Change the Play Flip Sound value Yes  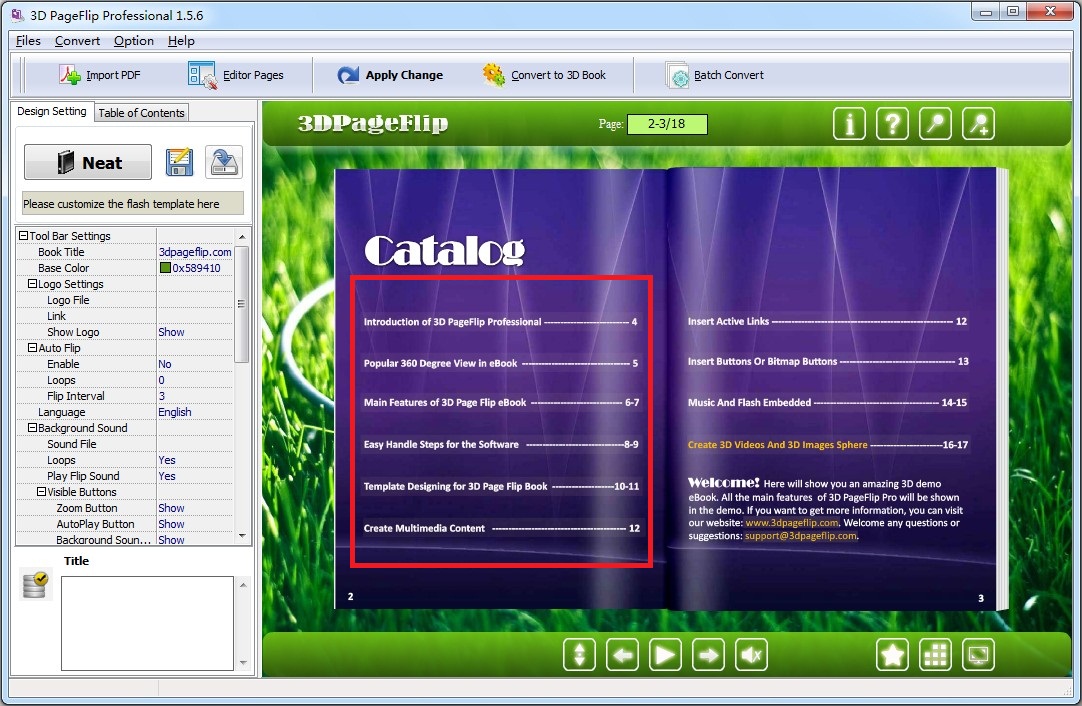167,476
